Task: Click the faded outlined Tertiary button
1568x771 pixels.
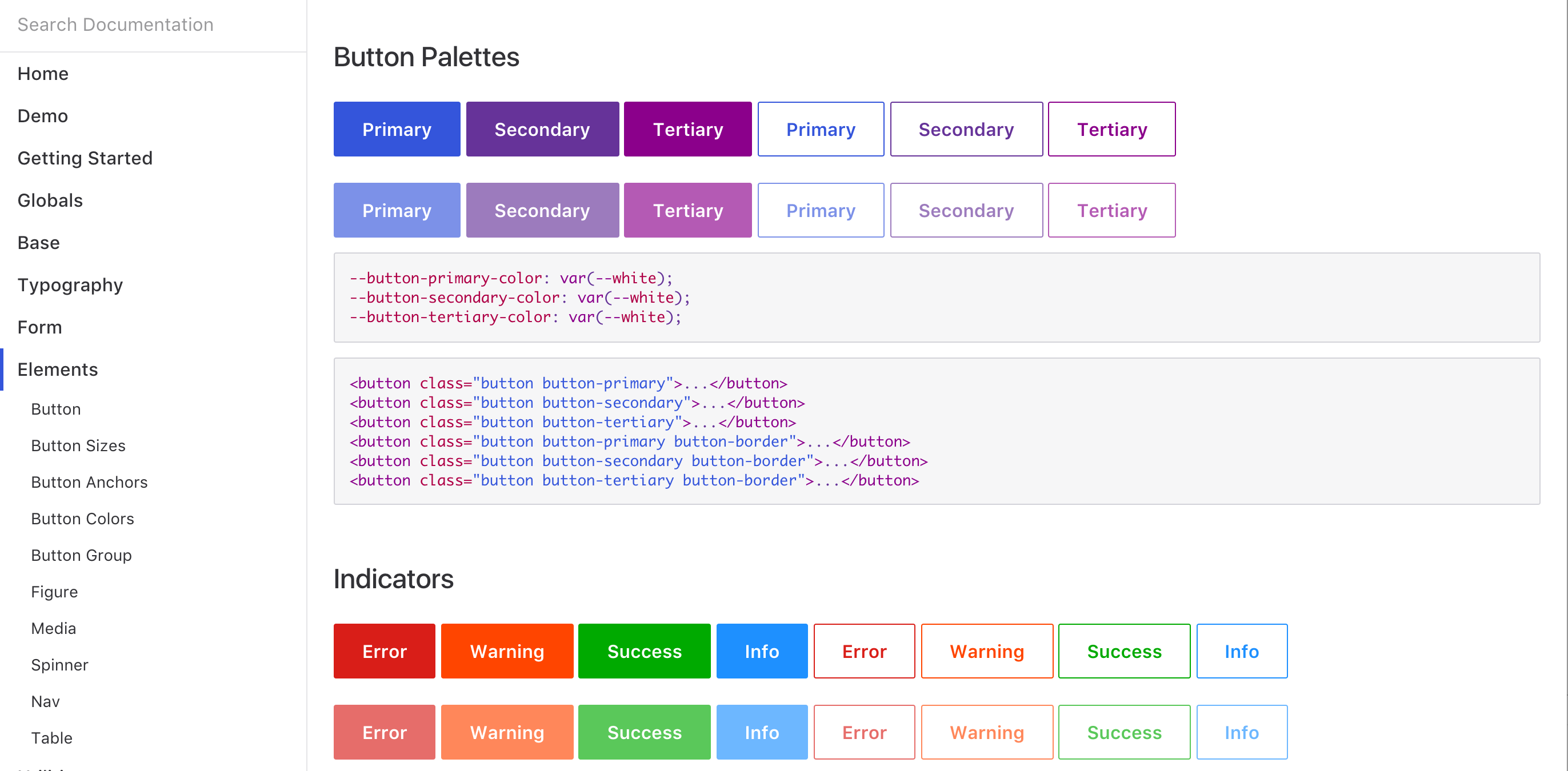Action: [1111, 211]
